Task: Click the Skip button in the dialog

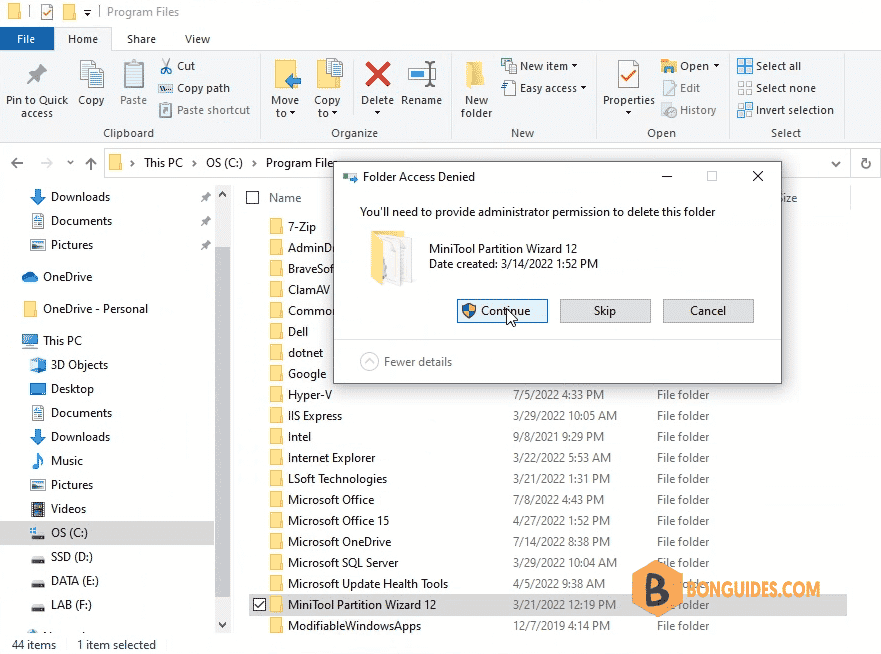Action: pos(605,311)
